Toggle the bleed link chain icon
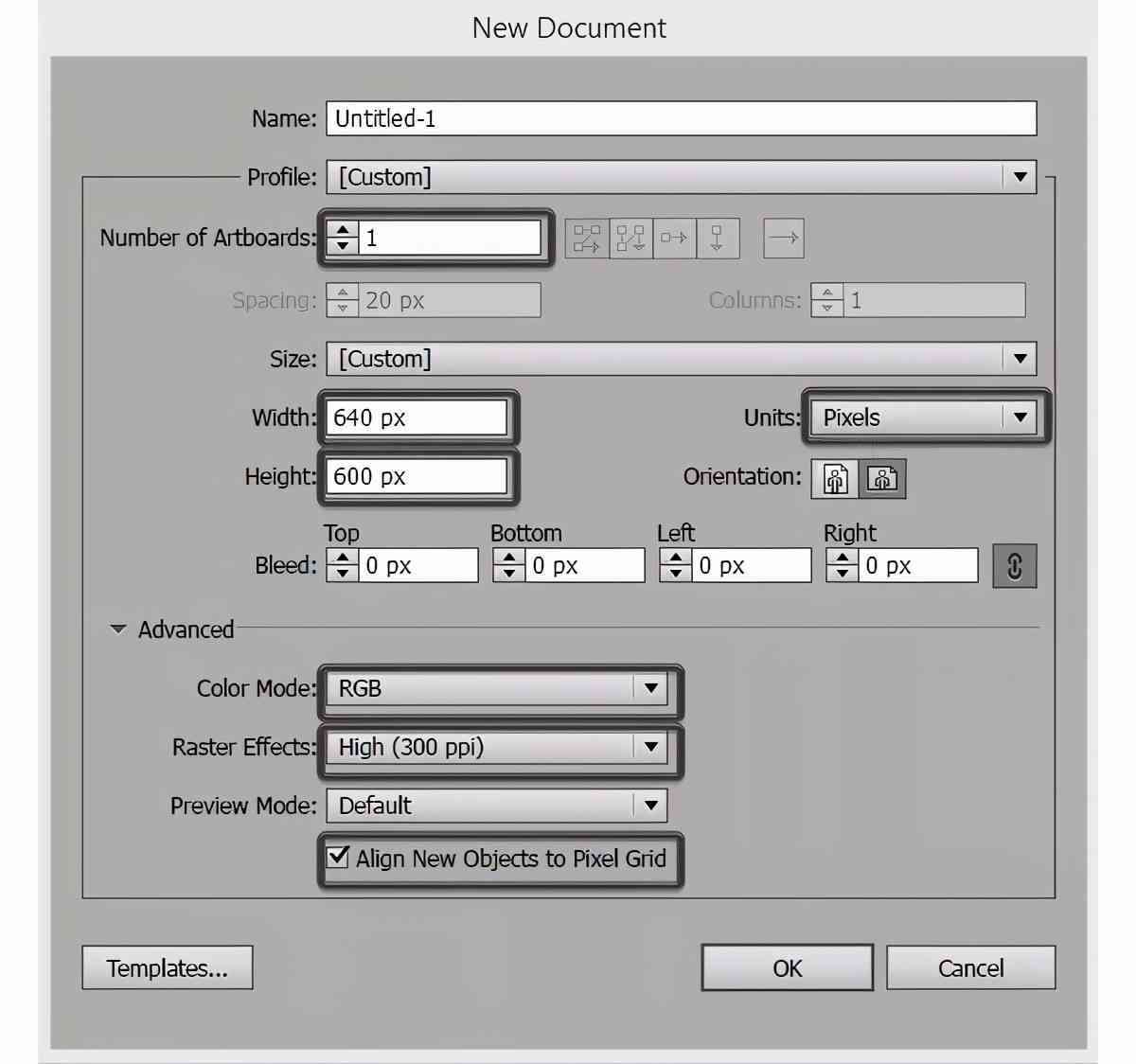The width and height of the screenshot is (1136, 1064). (1014, 565)
